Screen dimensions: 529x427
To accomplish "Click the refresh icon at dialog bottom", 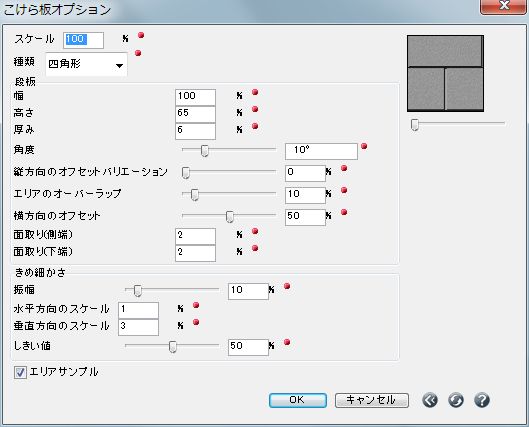I will [456, 400].
